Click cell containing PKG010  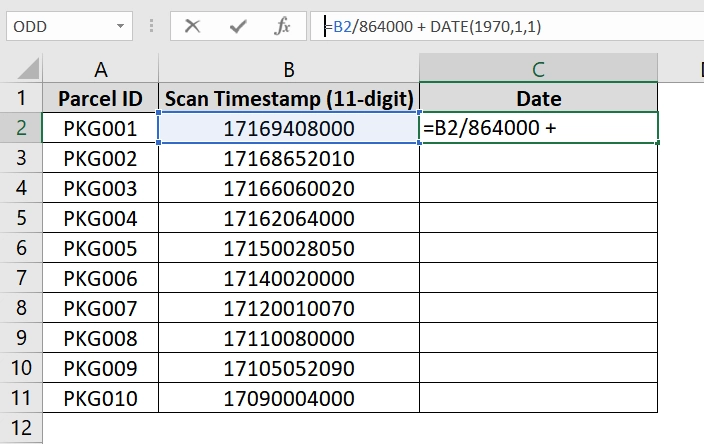click(x=101, y=398)
